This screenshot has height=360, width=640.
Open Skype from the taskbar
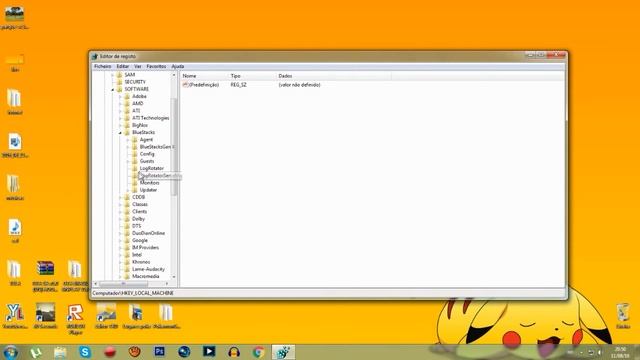point(85,352)
